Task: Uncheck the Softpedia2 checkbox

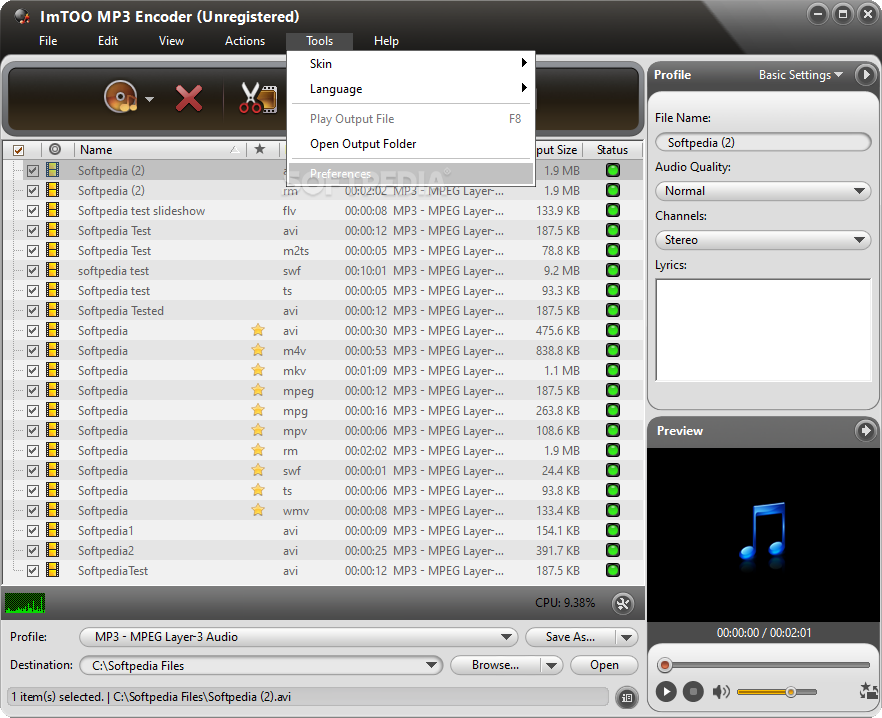Action: coord(33,551)
